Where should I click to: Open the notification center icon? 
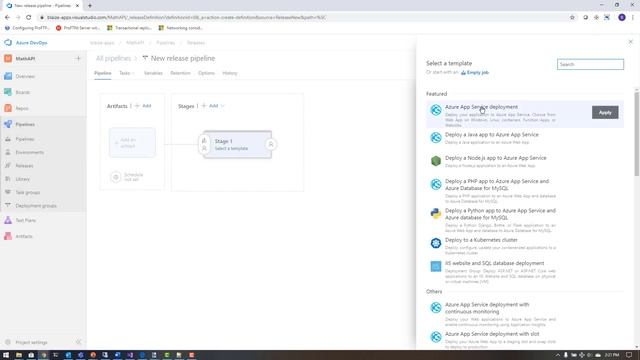tap(629, 355)
